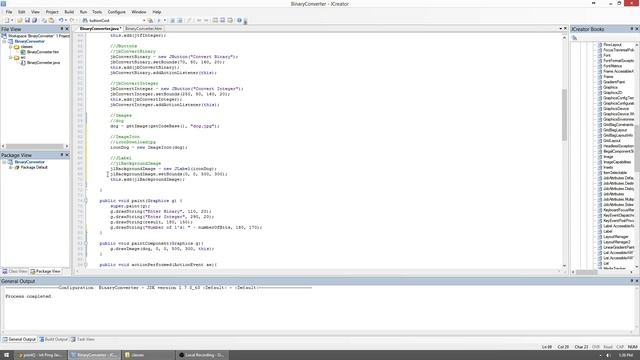Open the Run menu

(x=83, y=12)
